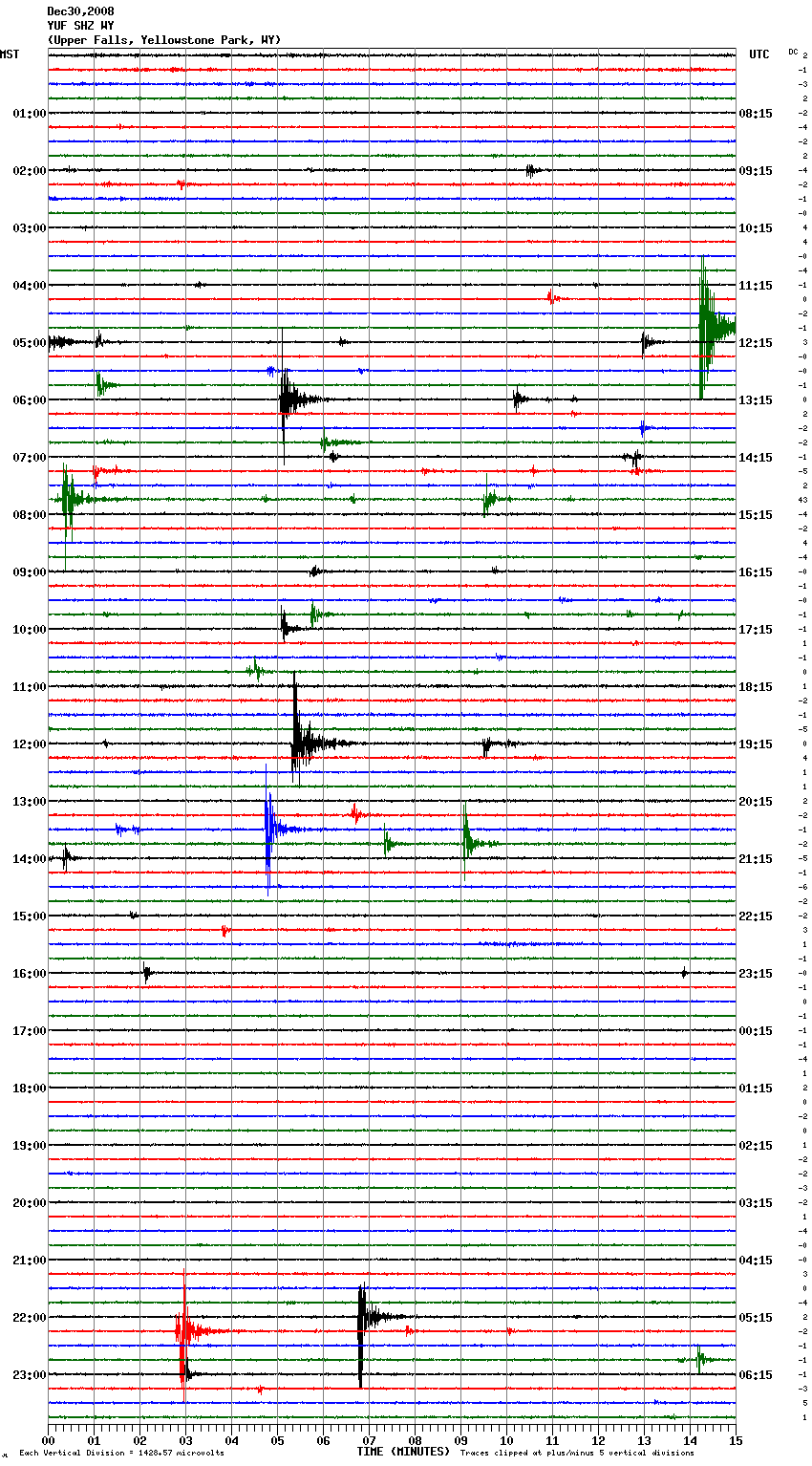
Task: Select the 06:00 MST row label
Action: tap(29, 400)
